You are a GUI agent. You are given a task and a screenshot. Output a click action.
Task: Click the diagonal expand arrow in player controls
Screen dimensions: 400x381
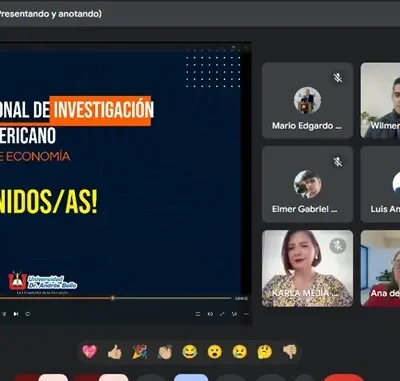[222, 314]
